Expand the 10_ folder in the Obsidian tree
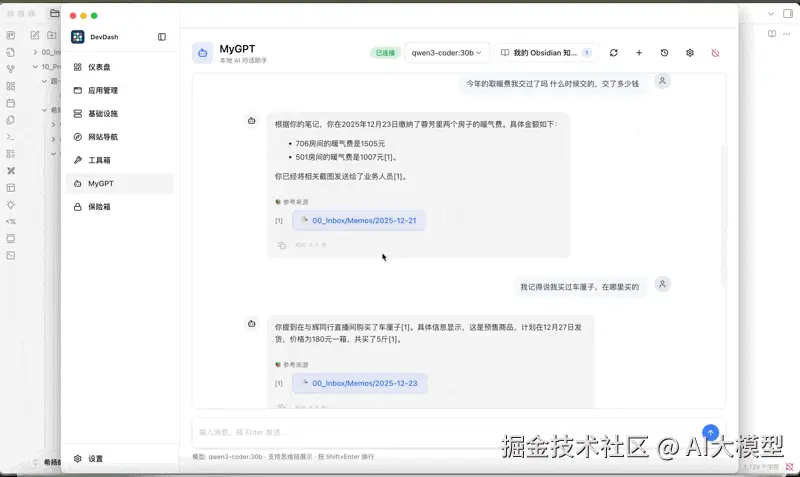This screenshot has width=800, height=477. [36, 66]
